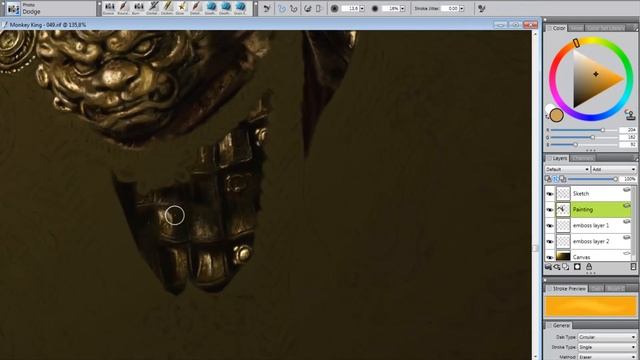Open the Dab Type dropdown showing Circular
The width and height of the screenshot is (640, 360).
tap(607, 337)
